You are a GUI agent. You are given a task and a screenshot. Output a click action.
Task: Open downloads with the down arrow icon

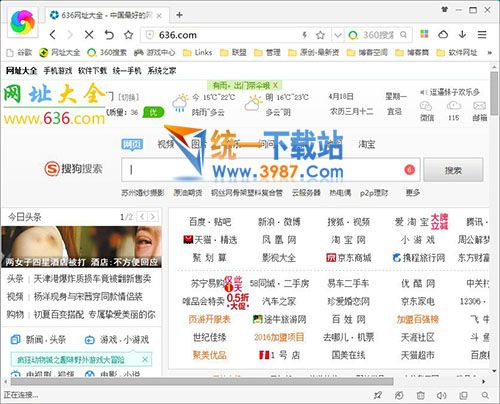click(x=462, y=34)
